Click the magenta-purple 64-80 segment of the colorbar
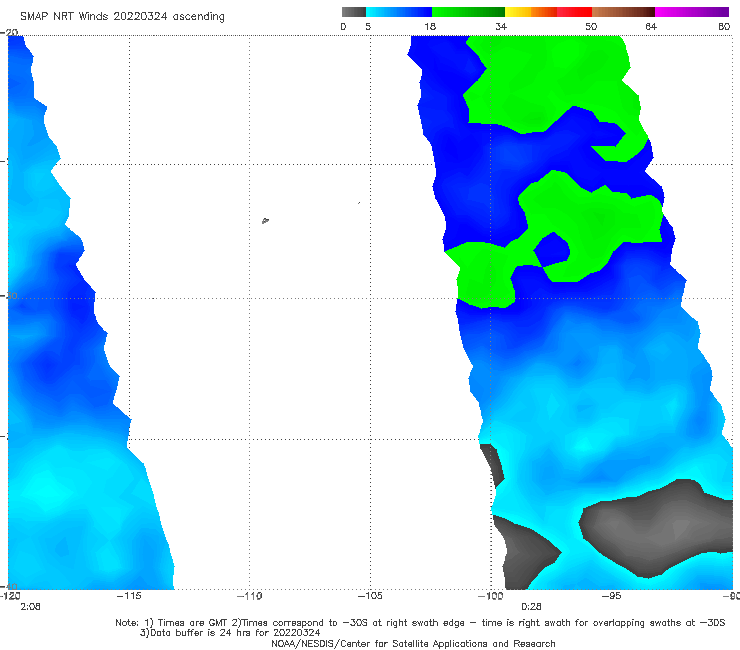Viewport: 740px width, 650px height. pyautogui.click(x=692, y=12)
